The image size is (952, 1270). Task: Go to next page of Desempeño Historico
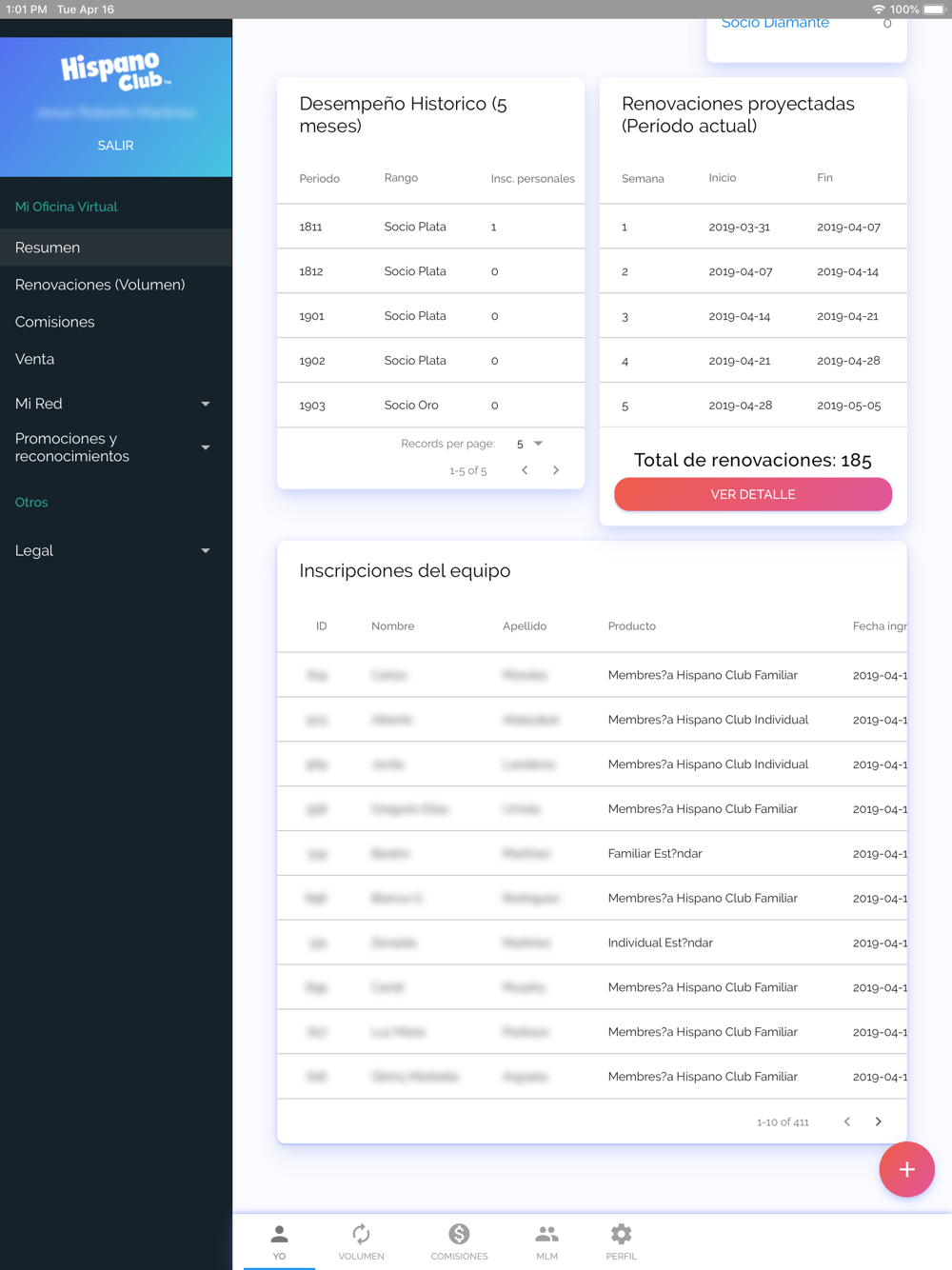(x=556, y=470)
